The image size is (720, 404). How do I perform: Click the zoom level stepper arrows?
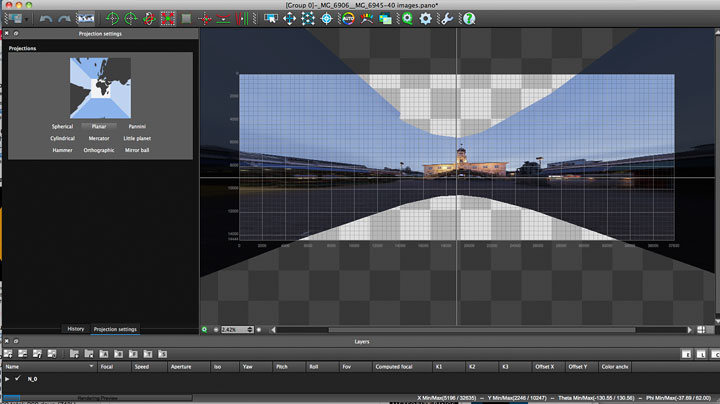pos(250,330)
